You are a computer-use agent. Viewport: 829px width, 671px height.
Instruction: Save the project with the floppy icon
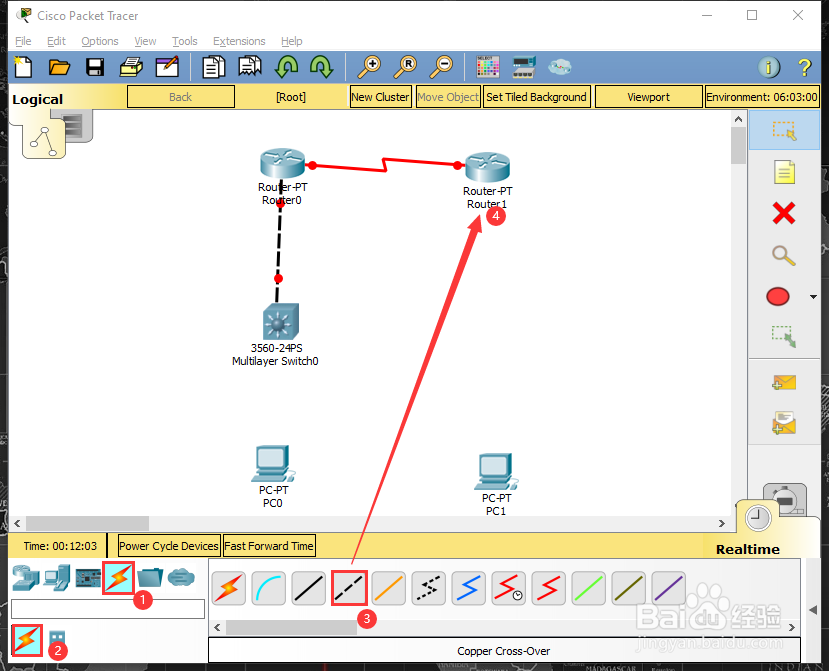tap(95, 67)
